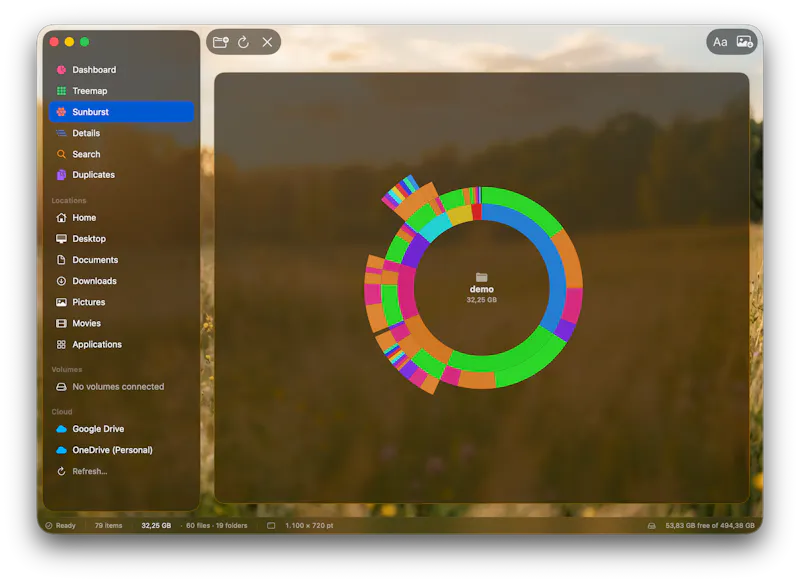
Task: Scan the Downloads location
Action: pyautogui.click(x=121, y=281)
